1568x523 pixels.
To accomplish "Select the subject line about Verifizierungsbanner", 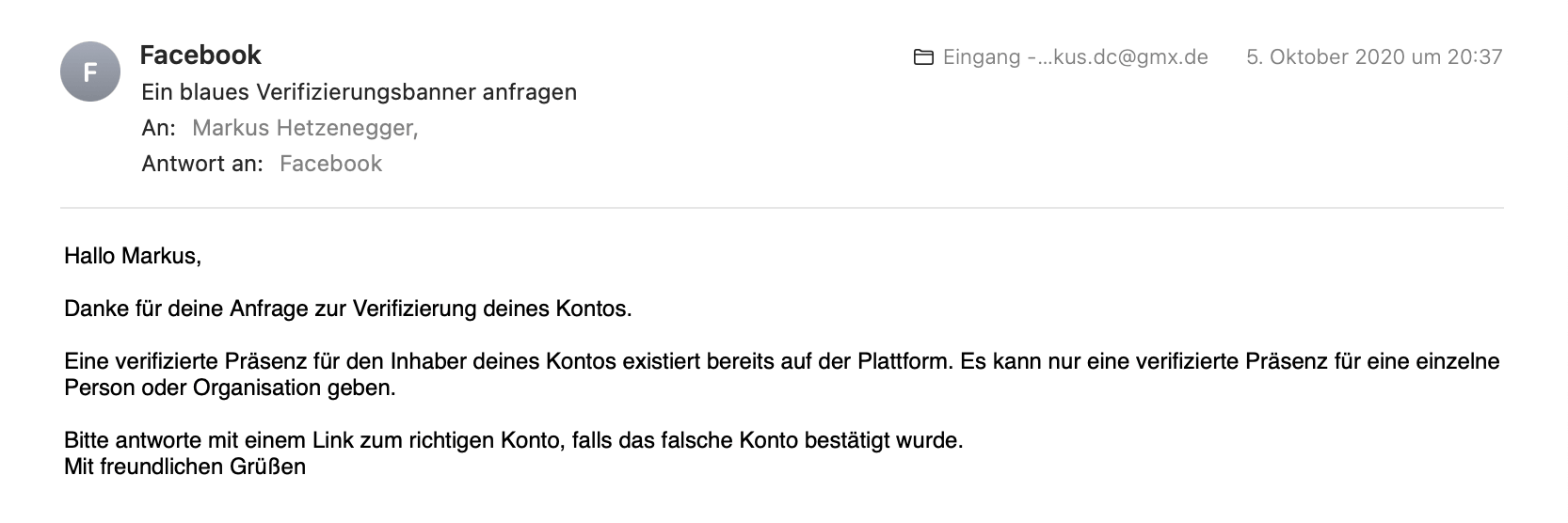I will [x=359, y=92].
